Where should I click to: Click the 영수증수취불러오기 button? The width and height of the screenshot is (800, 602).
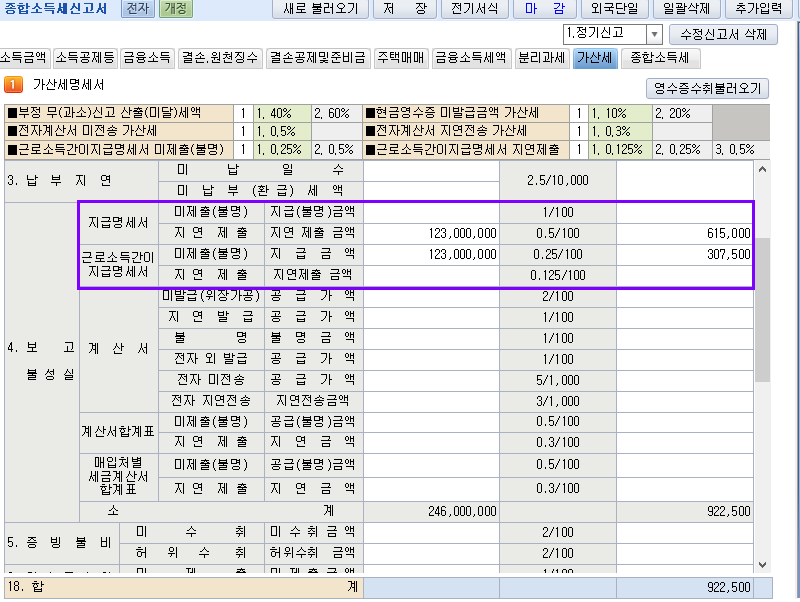coord(707,88)
